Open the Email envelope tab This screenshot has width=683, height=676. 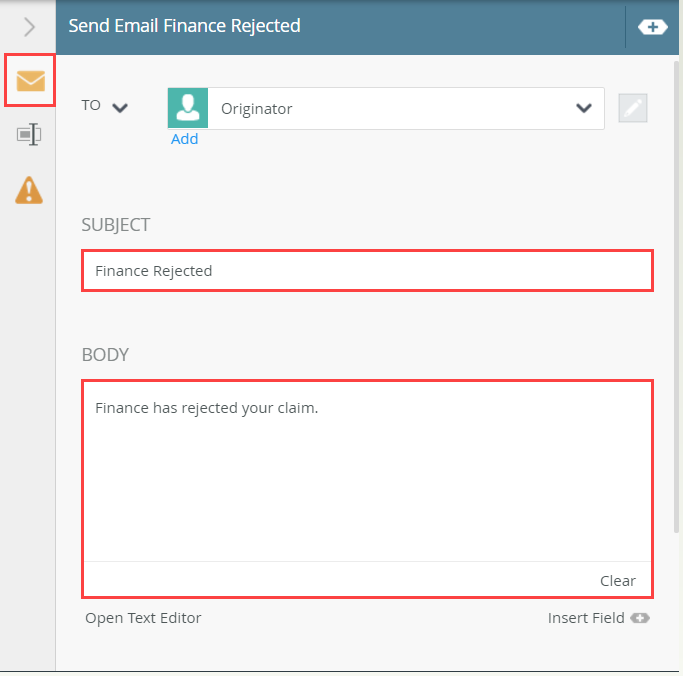30,80
